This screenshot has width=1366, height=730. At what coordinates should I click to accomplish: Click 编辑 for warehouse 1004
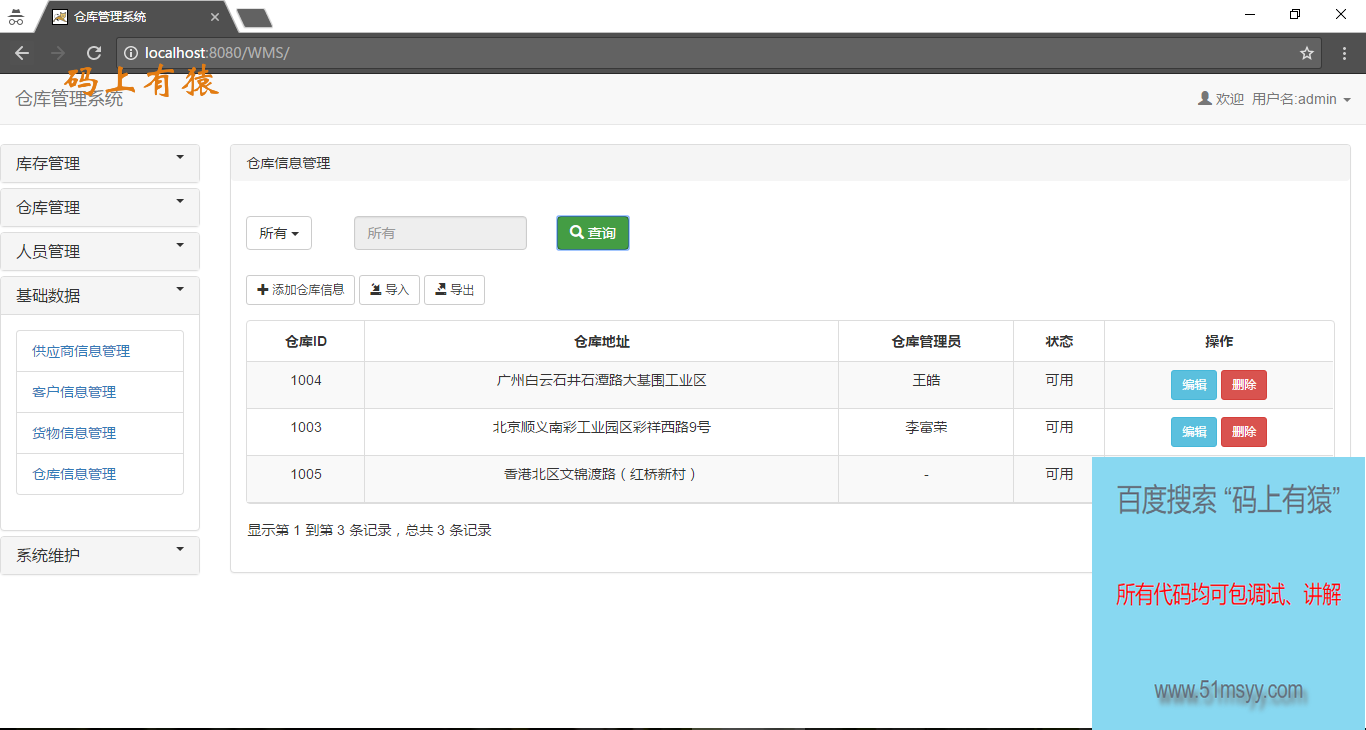click(x=1193, y=384)
